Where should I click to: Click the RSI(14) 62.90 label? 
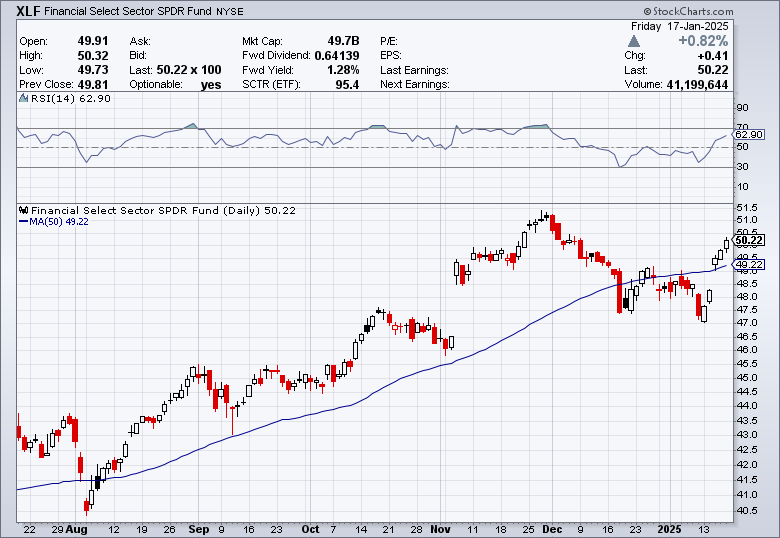[x=70, y=98]
